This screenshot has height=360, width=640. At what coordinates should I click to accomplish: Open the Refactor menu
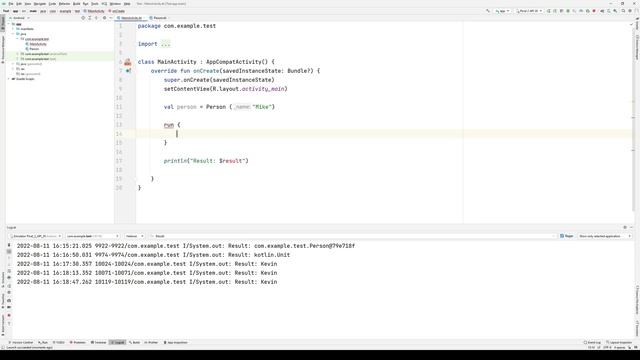click(x=64, y=4)
